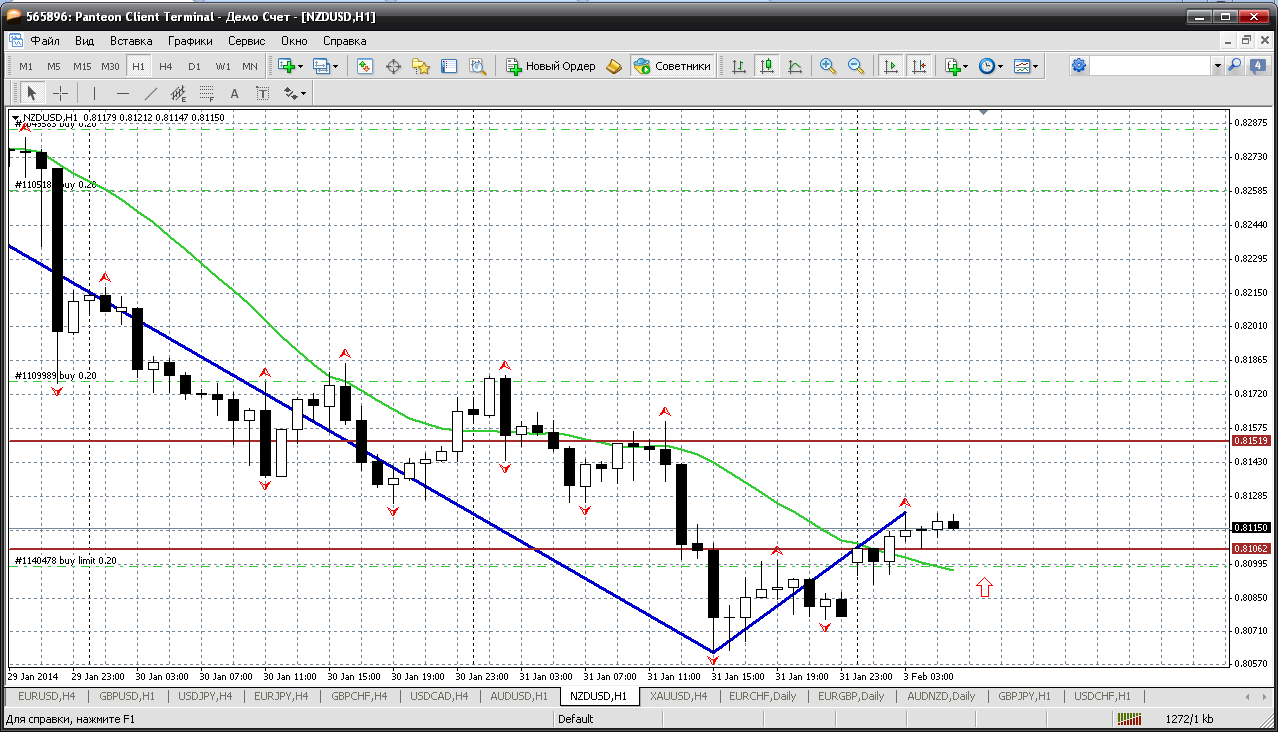Switch timeframe to W1

(x=222, y=66)
